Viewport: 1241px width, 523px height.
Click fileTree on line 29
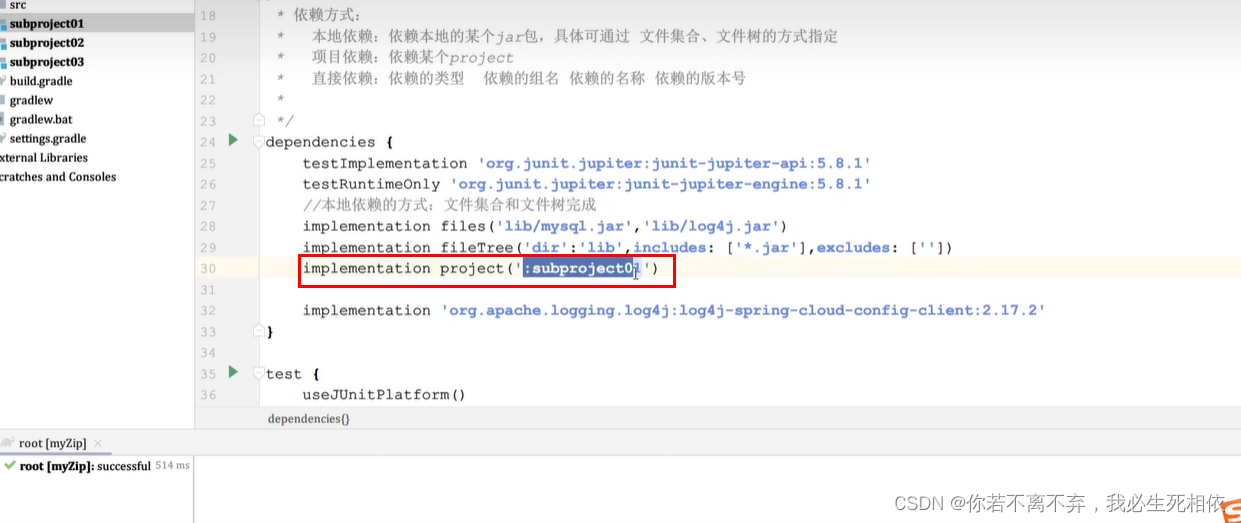[477, 247]
